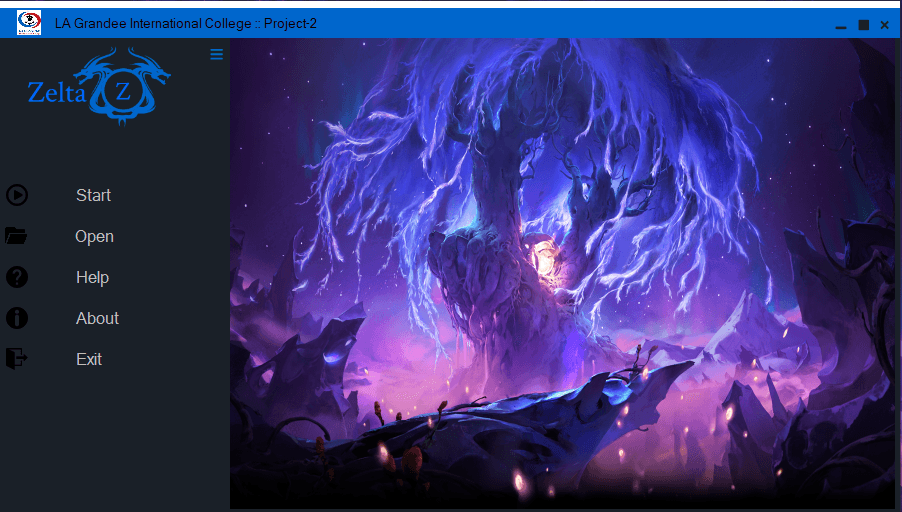Collapse the sidebar with the hamburger icon
Screen dimensions: 902x512
point(216,55)
